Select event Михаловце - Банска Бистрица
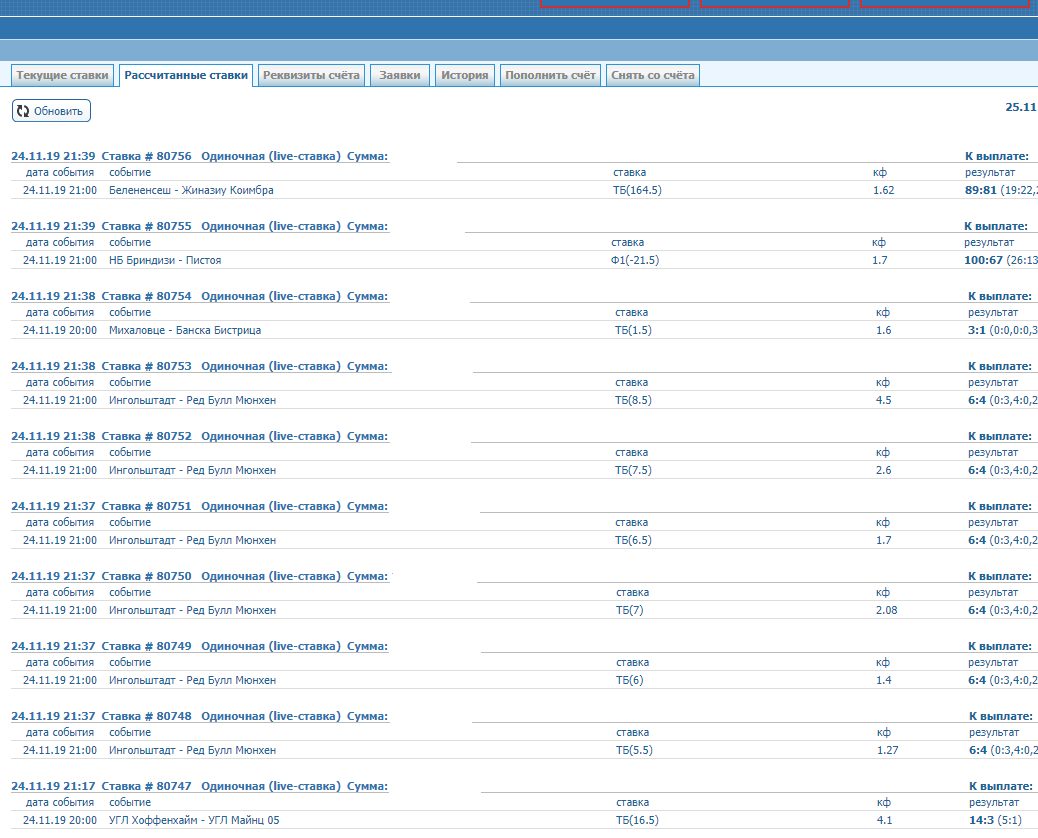 coord(185,330)
